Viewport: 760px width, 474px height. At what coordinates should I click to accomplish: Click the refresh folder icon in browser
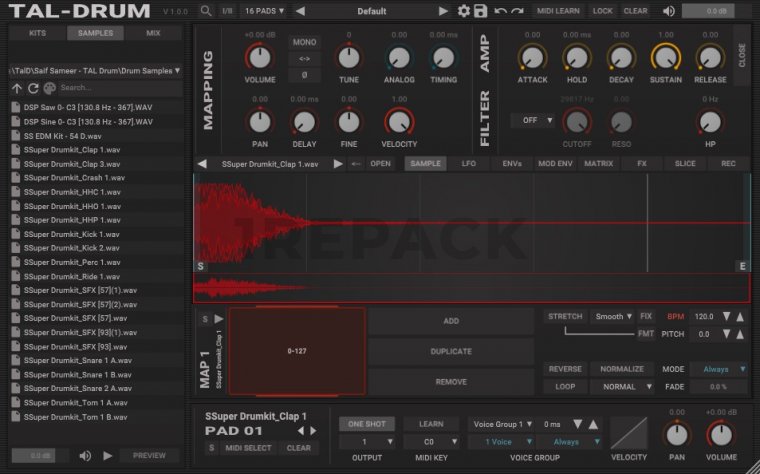(33, 88)
